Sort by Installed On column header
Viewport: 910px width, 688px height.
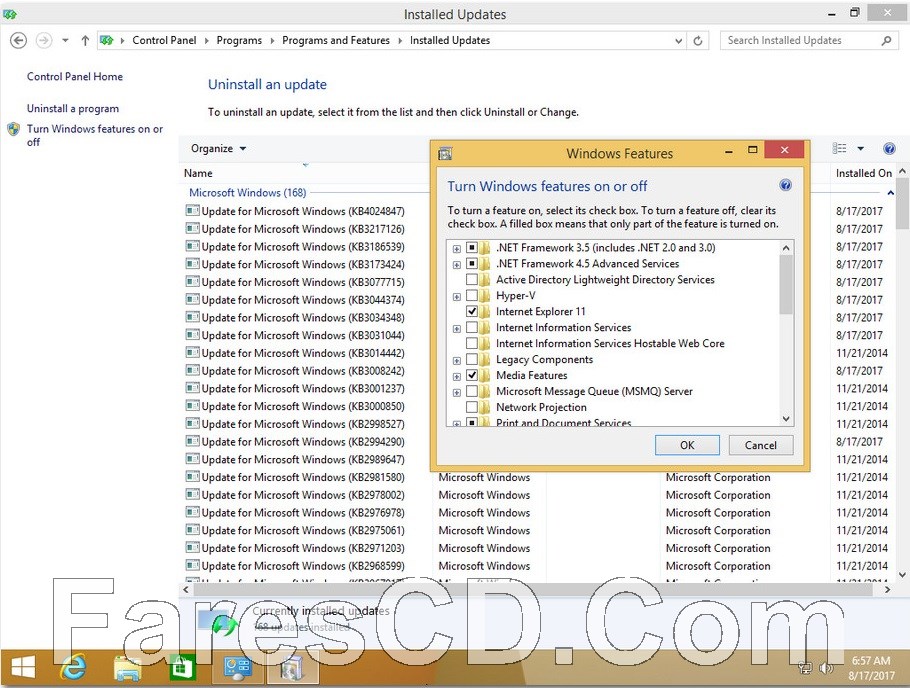864,173
